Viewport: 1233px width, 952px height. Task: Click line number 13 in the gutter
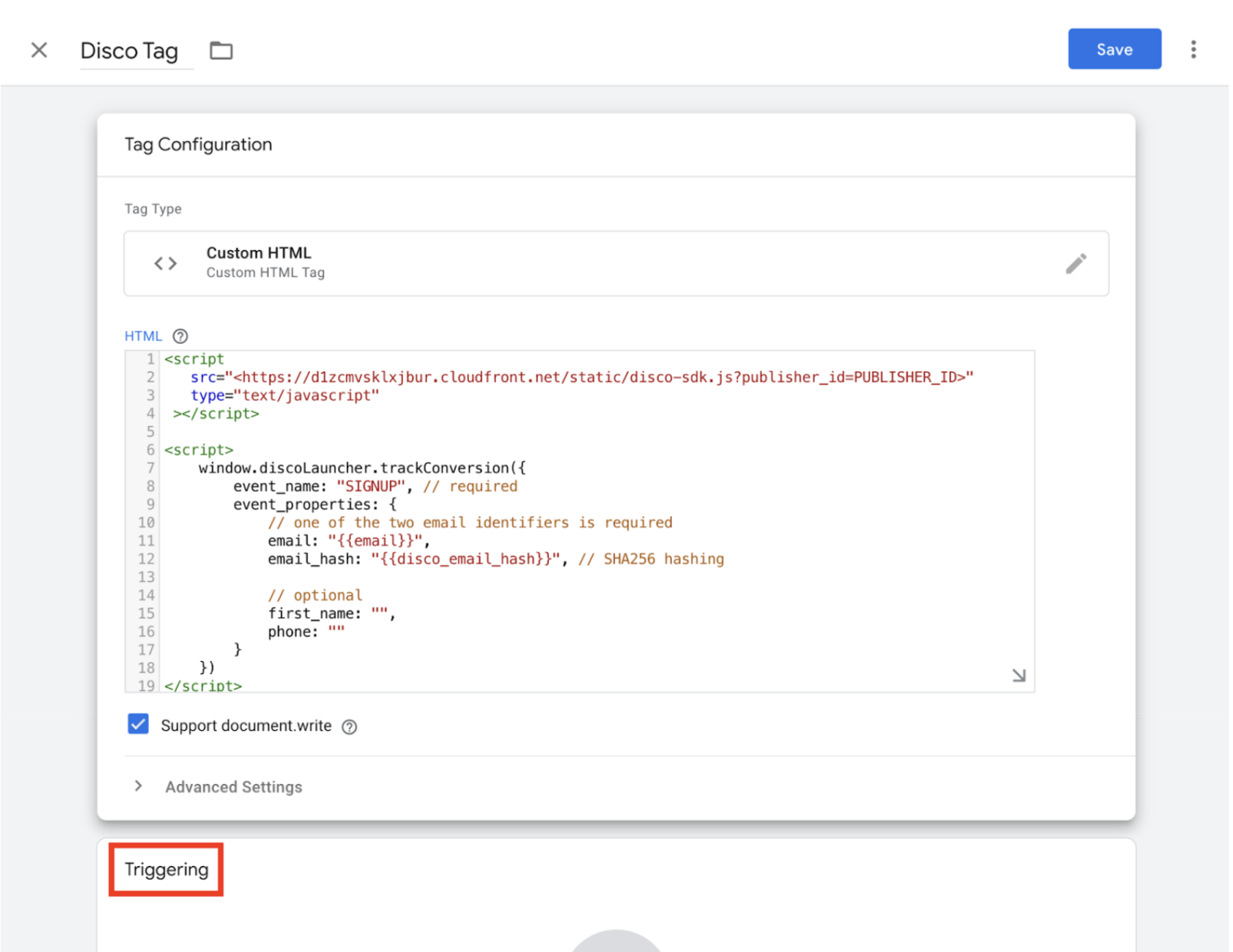147,577
